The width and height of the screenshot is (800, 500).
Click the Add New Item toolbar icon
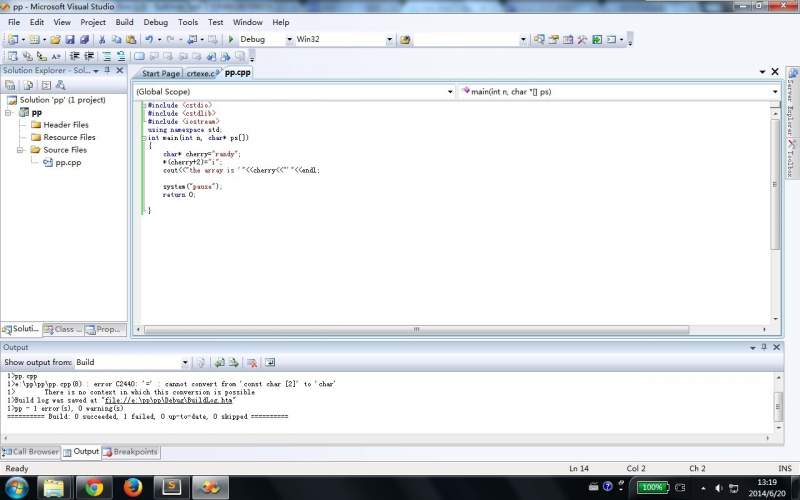click(x=34, y=39)
